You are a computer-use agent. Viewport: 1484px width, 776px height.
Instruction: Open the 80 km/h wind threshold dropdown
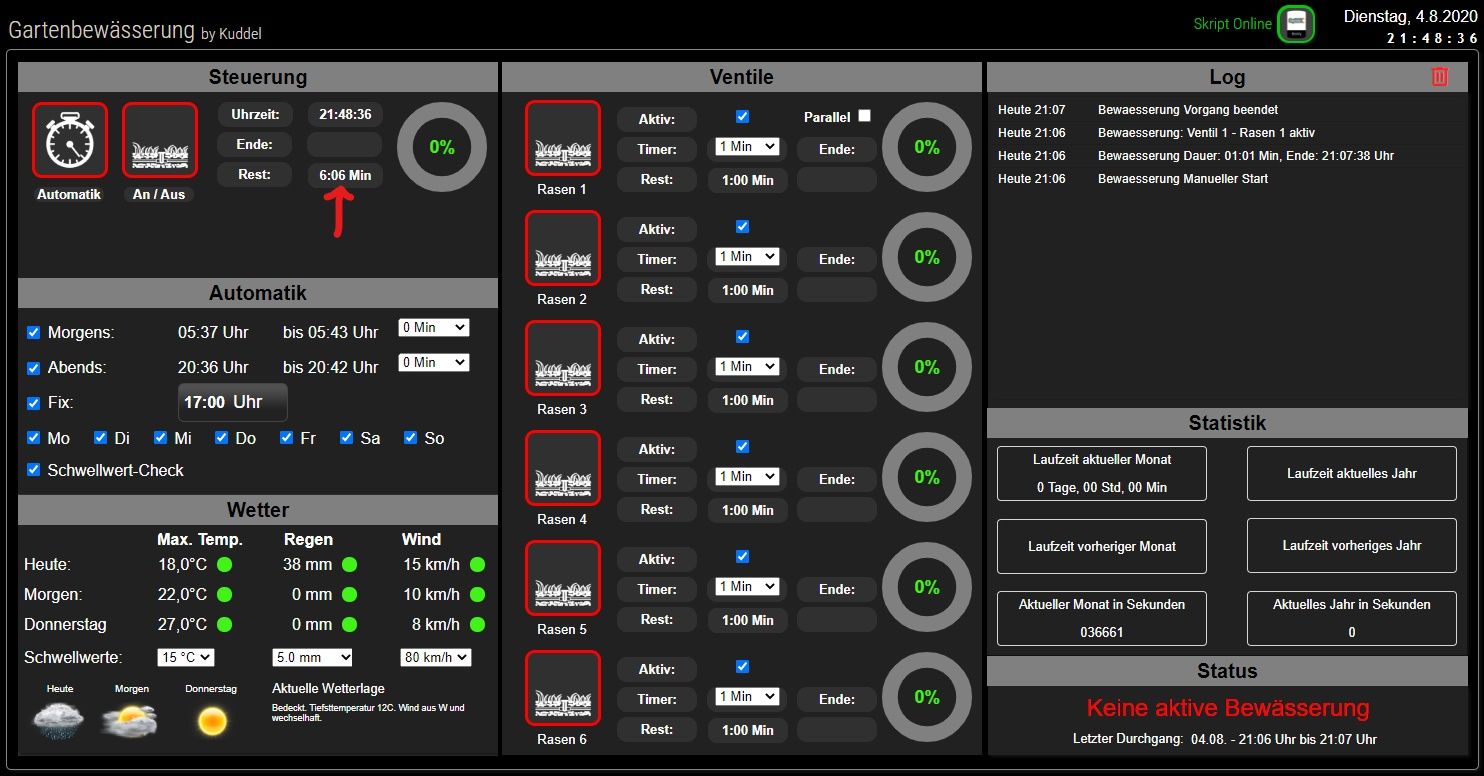click(x=435, y=658)
